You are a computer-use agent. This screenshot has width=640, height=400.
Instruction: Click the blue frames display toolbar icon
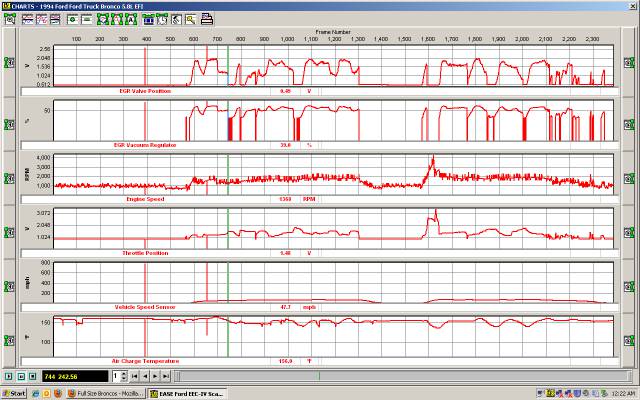tap(148, 19)
